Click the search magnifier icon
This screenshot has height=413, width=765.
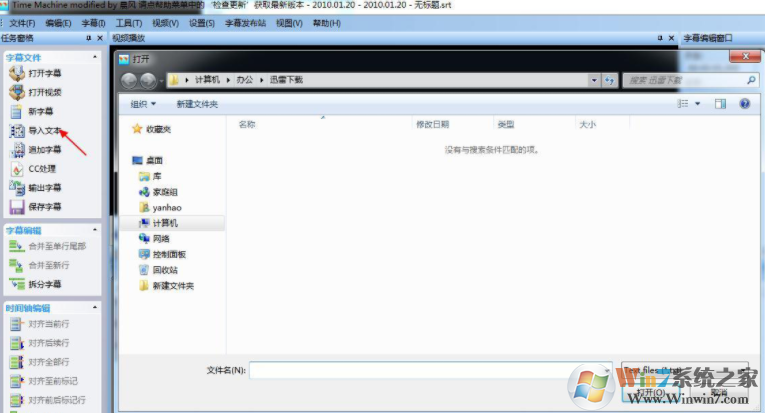751,80
